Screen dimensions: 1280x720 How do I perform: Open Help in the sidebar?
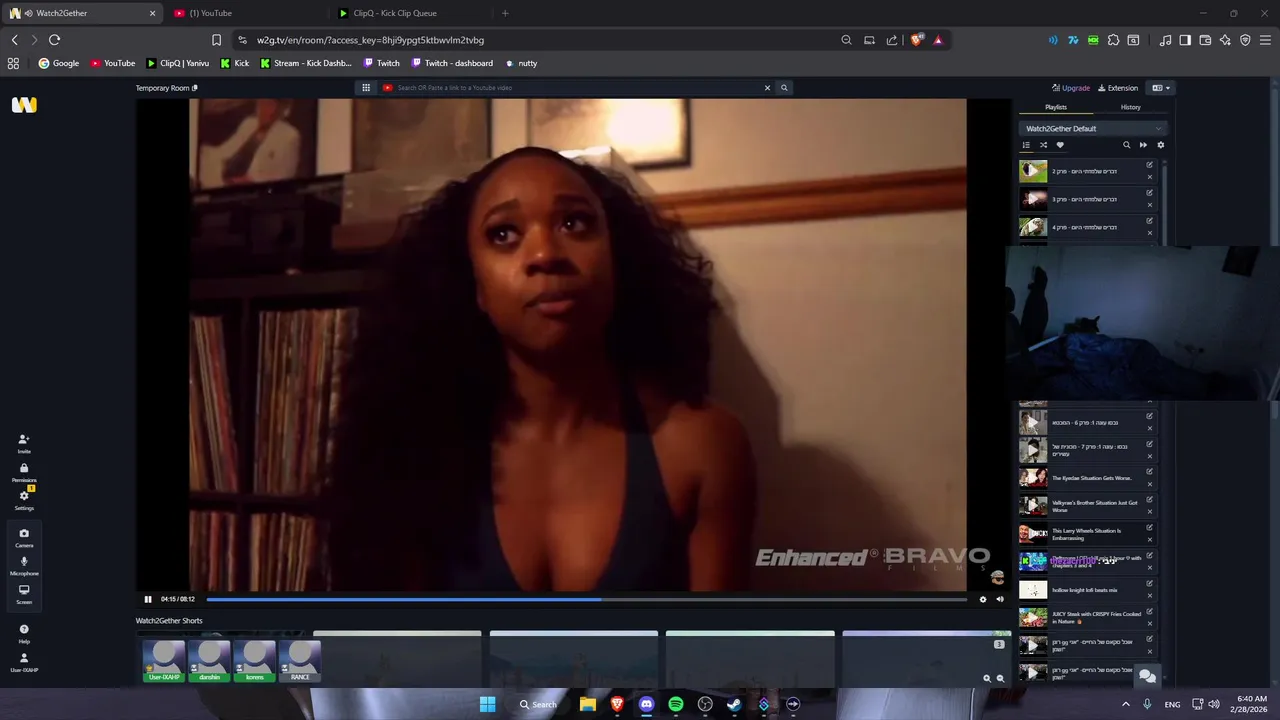pos(24,633)
